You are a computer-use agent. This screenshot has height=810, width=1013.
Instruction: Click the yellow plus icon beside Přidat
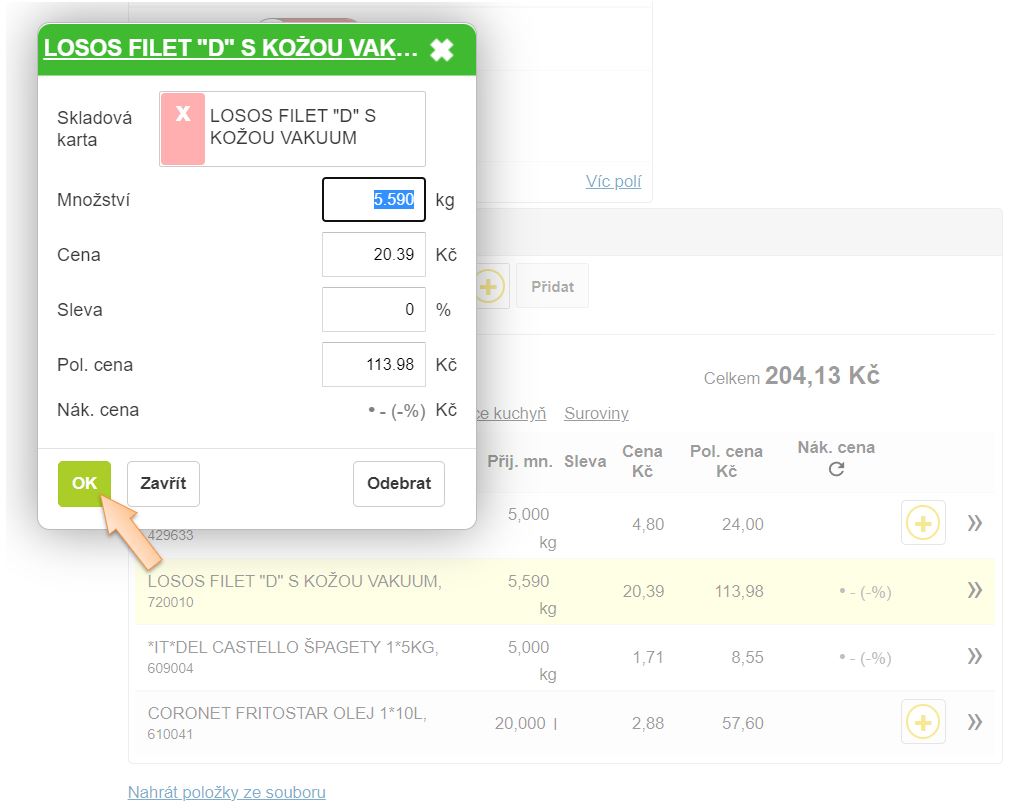[x=488, y=287]
